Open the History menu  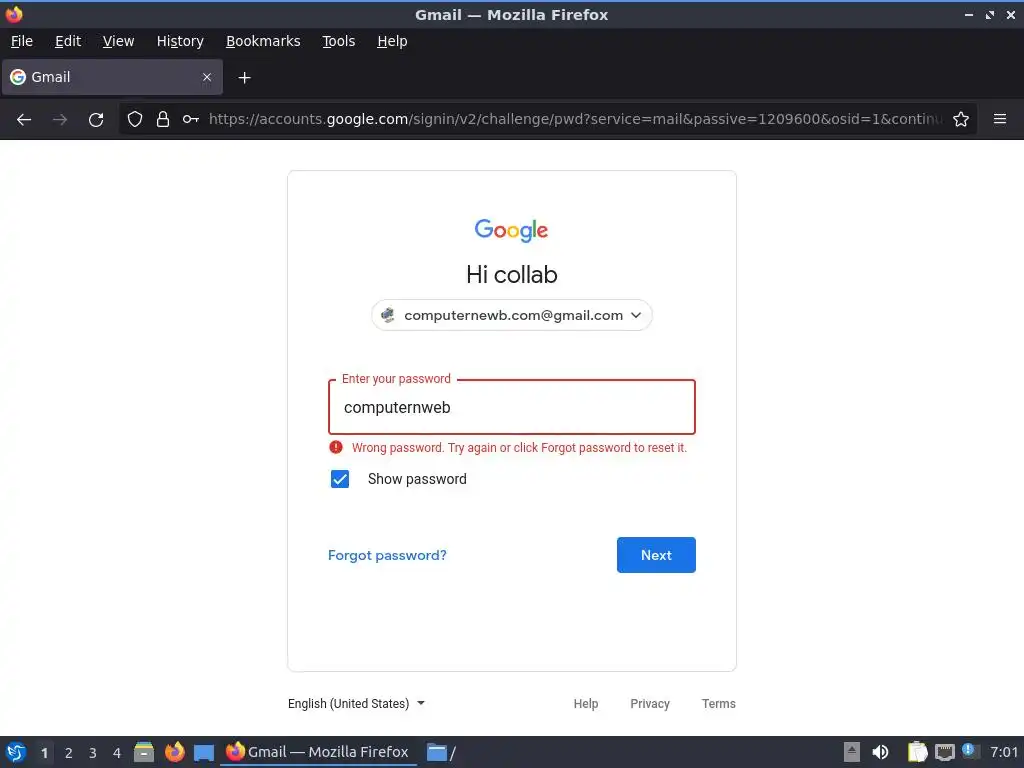pyautogui.click(x=180, y=41)
